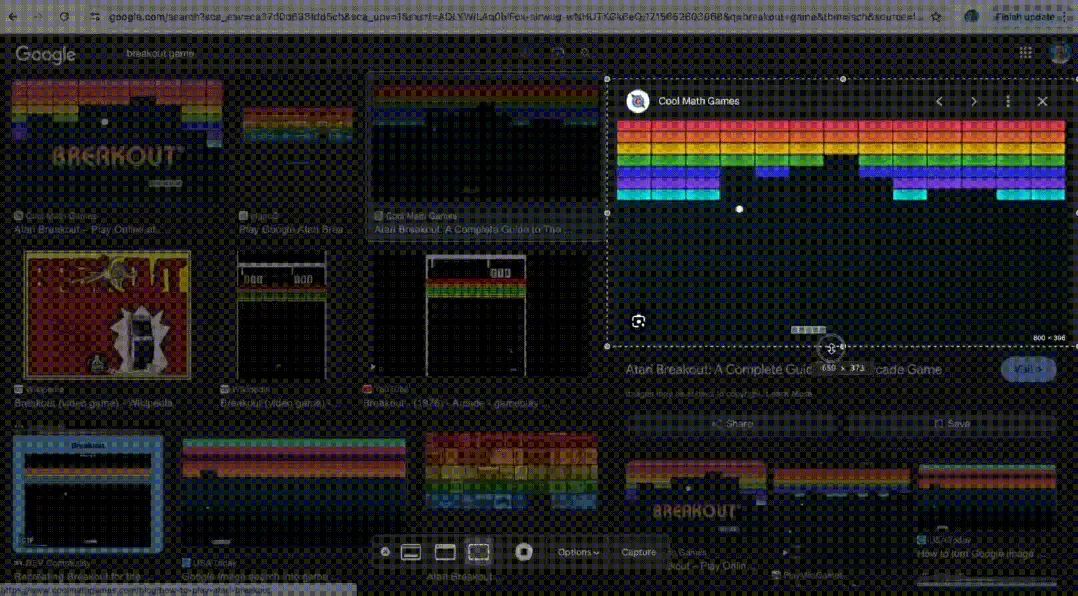Screen dimensions: 1078x596
Task: Open Cool Math Games source link
Action: 698,101
